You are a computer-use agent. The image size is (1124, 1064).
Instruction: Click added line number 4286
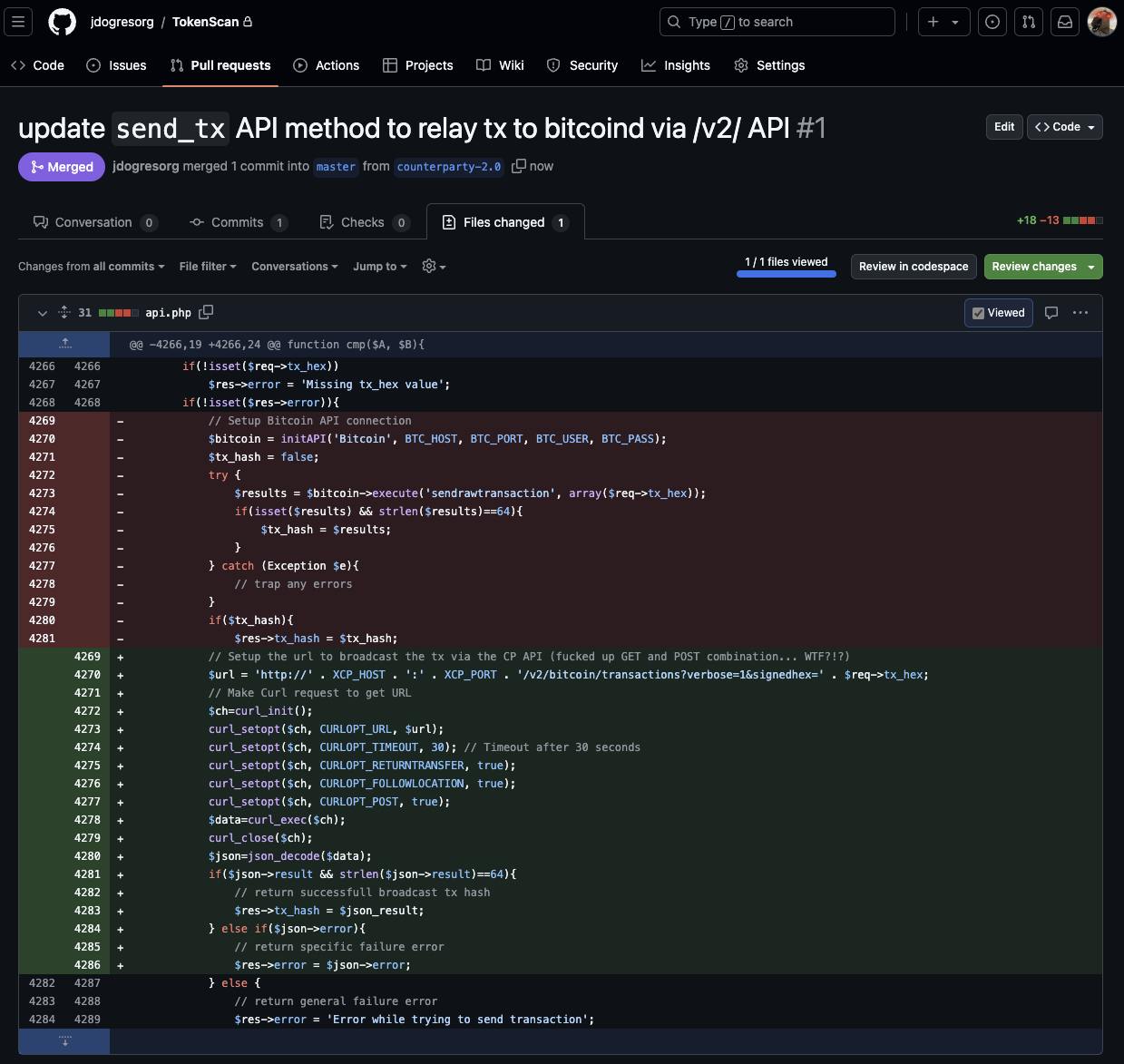[x=87, y=965]
